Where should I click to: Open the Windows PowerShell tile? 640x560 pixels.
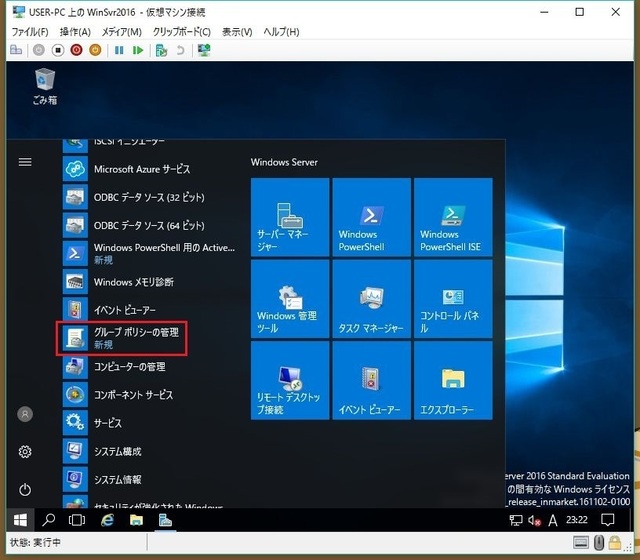point(371,217)
